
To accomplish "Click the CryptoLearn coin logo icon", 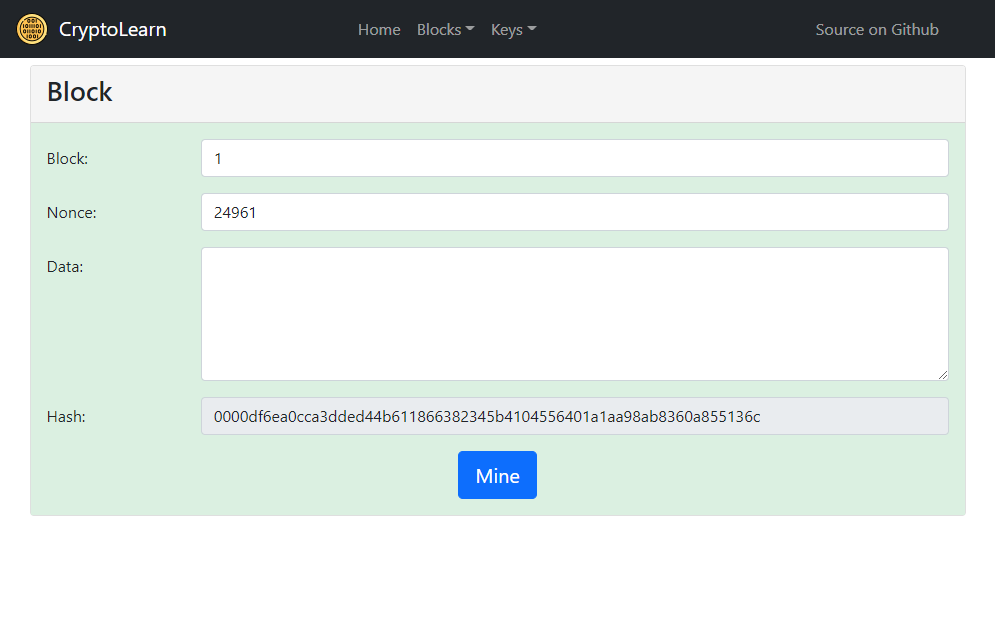I will pyautogui.click(x=32, y=29).
